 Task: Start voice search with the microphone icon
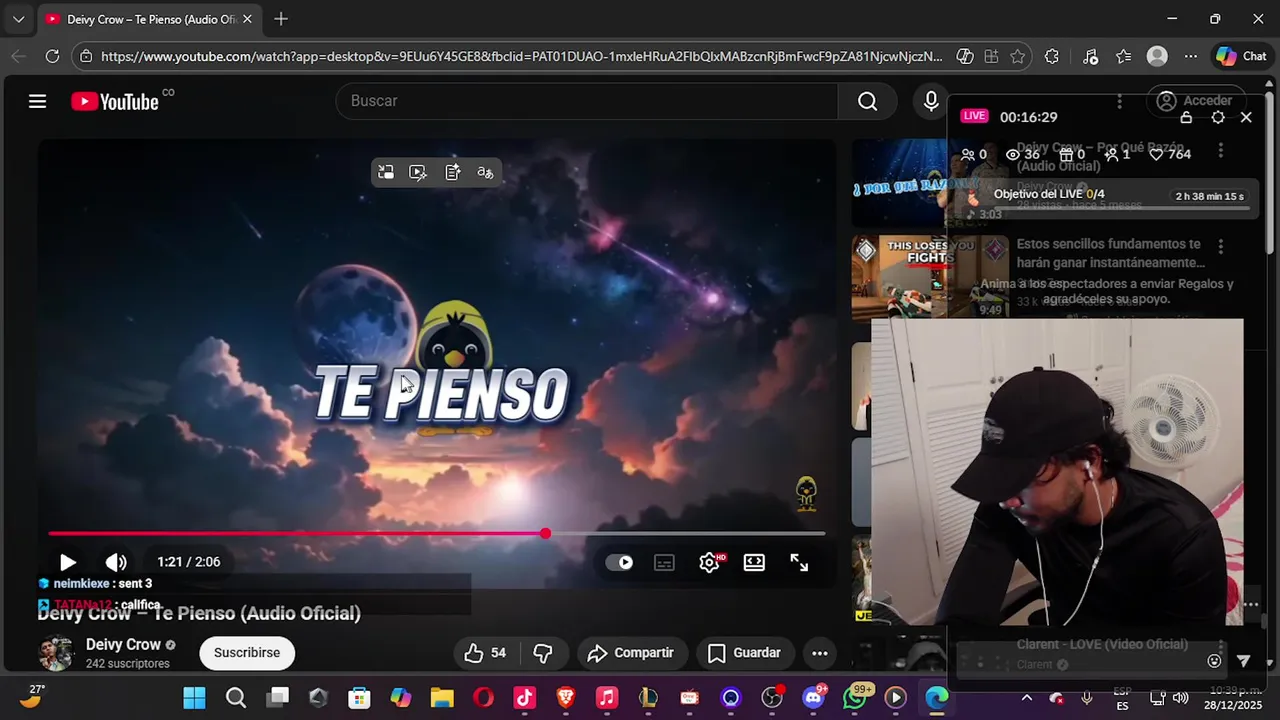pos(931,101)
